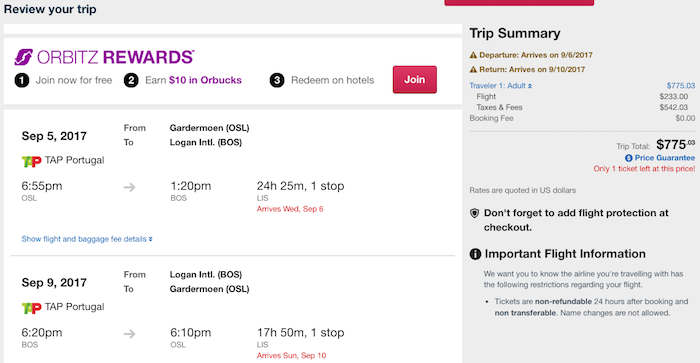
Task: Click the Orbitz Rewards logo icon
Action: (24, 57)
